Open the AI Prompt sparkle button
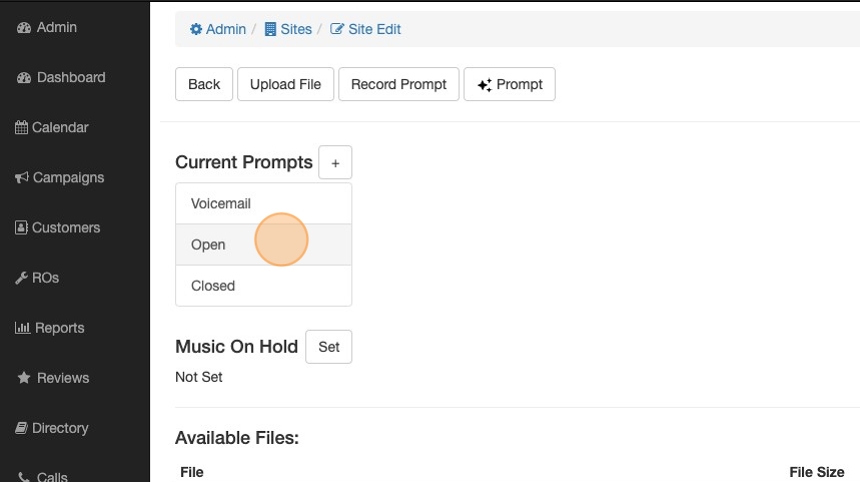 pyautogui.click(x=509, y=84)
